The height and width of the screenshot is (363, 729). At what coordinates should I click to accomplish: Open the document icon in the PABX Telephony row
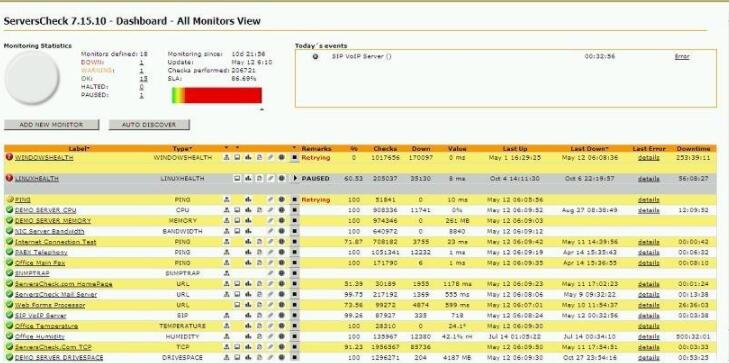pyautogui.click(x=259, y=252)
